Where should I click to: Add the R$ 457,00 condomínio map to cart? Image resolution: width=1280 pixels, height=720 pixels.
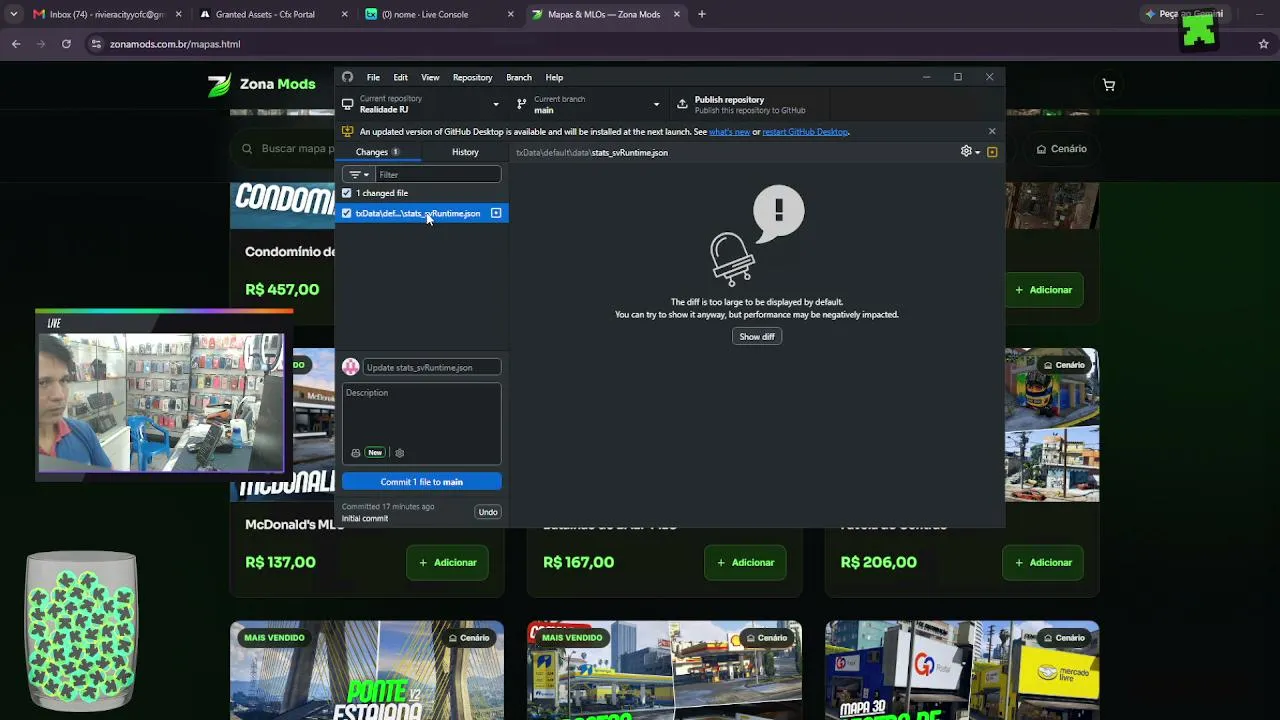click(x=1043, y=290)
